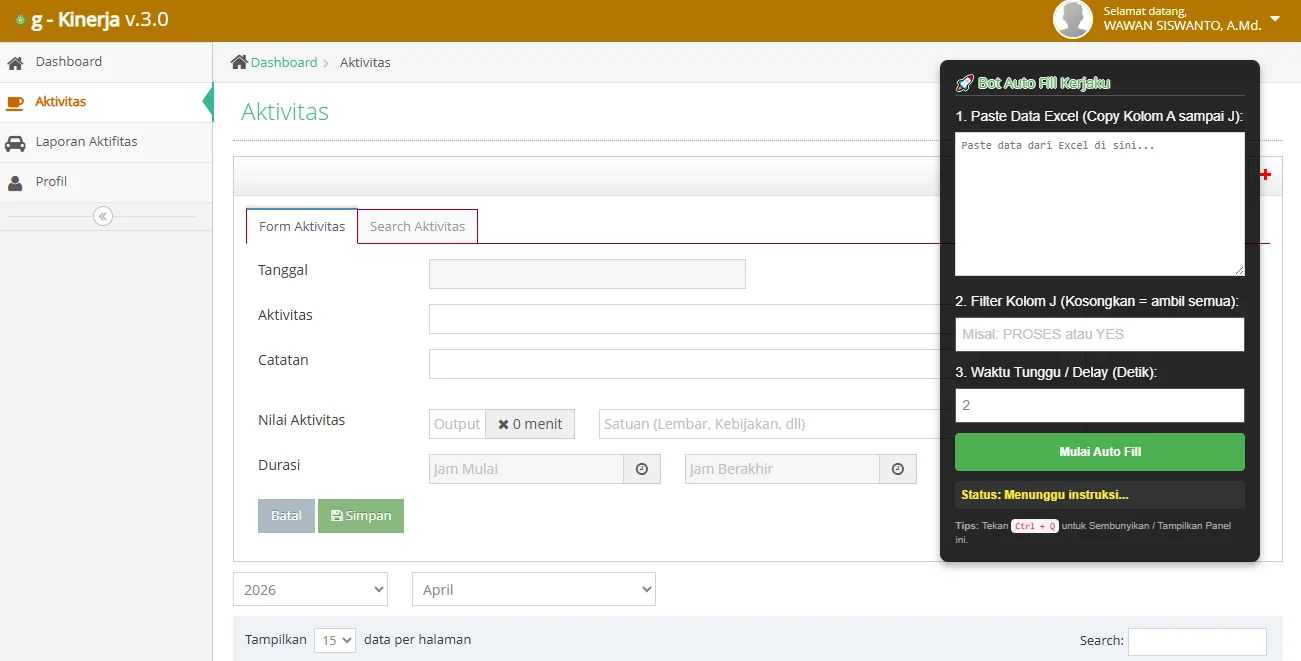Click the breadcrumb home icon

[239, 62]
